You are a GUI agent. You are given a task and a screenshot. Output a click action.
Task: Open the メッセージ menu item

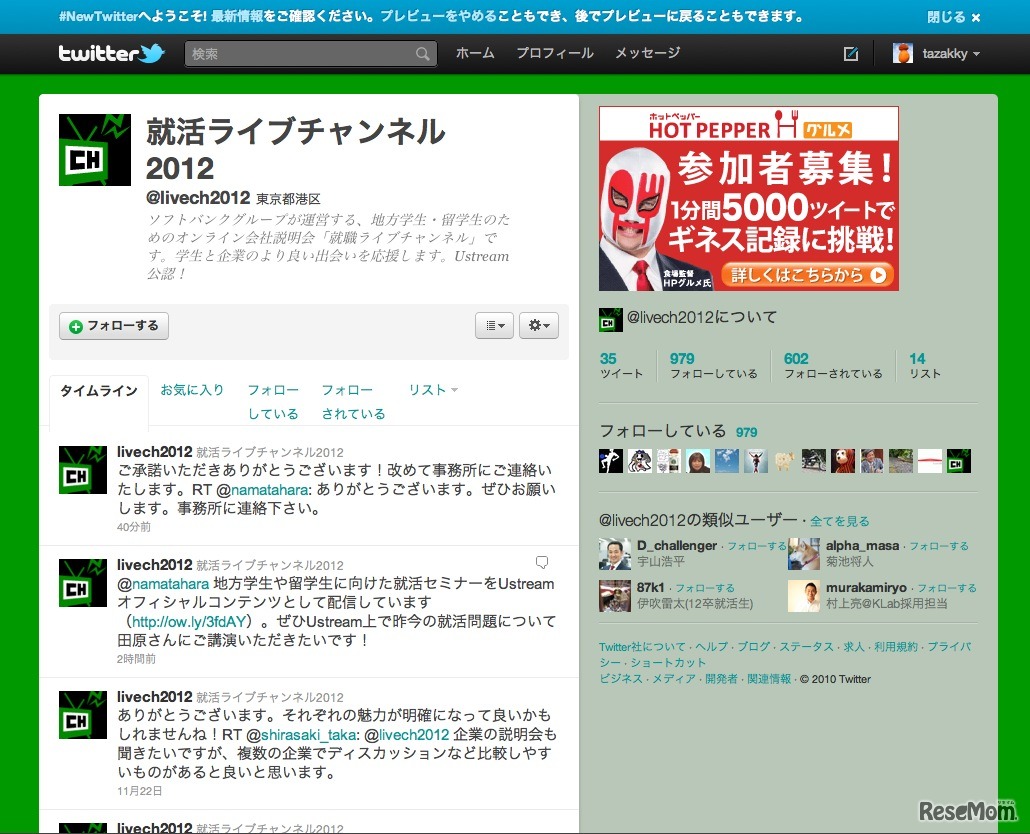(647, 54)
